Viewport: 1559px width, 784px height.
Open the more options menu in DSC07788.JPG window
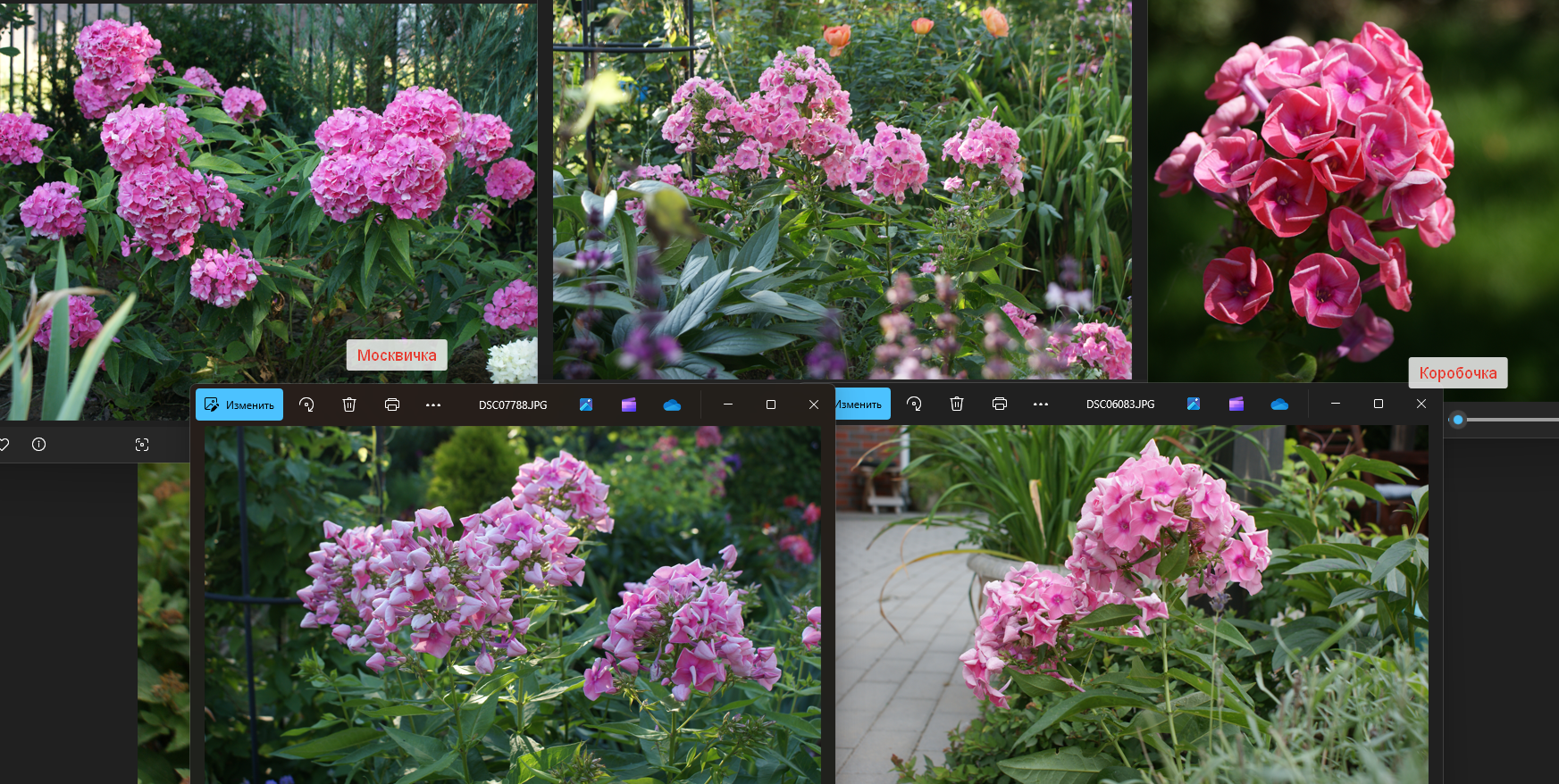433,405
